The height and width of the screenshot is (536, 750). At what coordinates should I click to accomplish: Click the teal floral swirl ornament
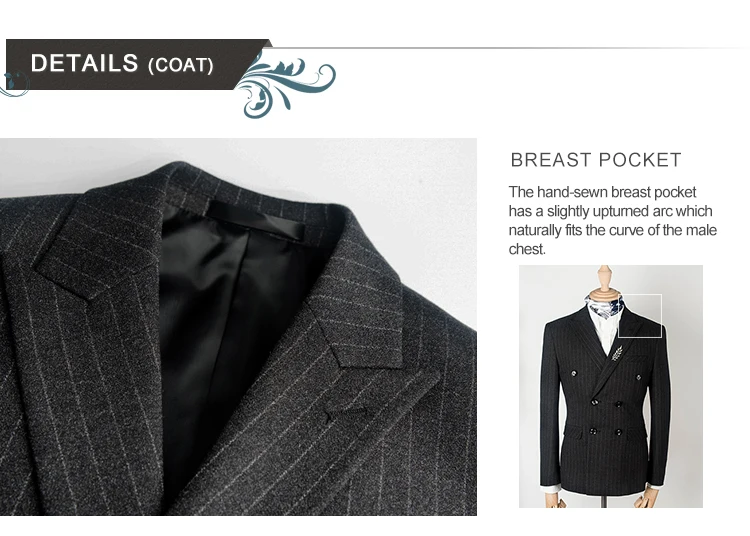(286, 84)
